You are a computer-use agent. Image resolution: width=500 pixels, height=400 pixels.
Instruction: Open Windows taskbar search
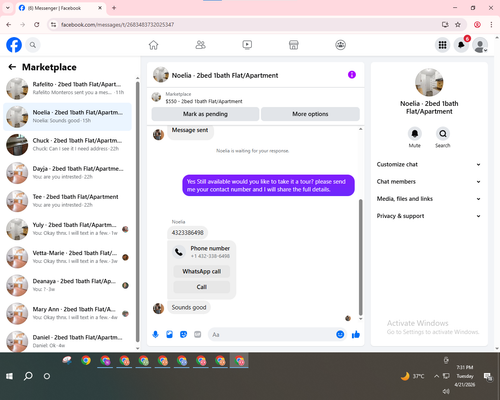pos(28,376)
